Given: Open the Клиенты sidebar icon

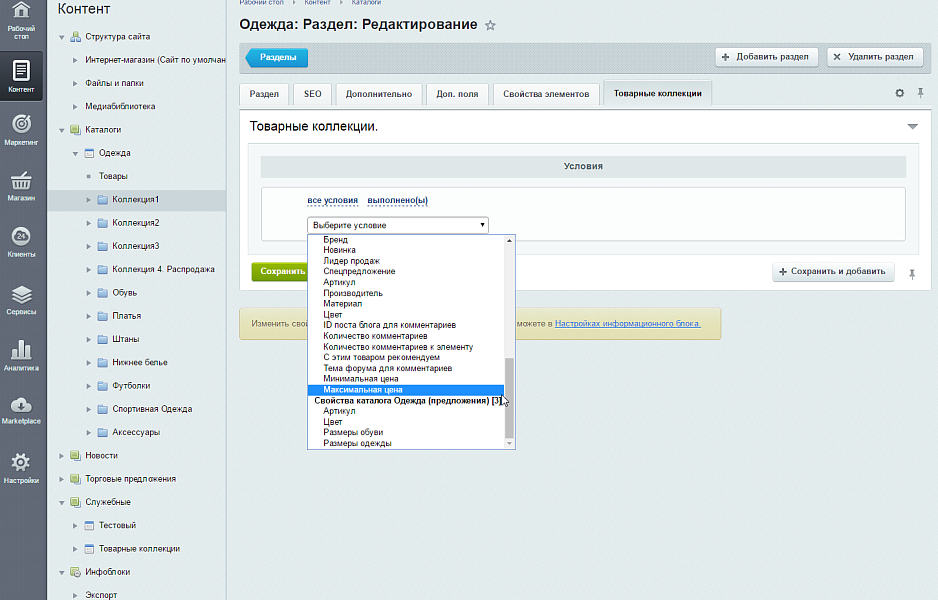Looking at the screenshot, I should point(22,241).
